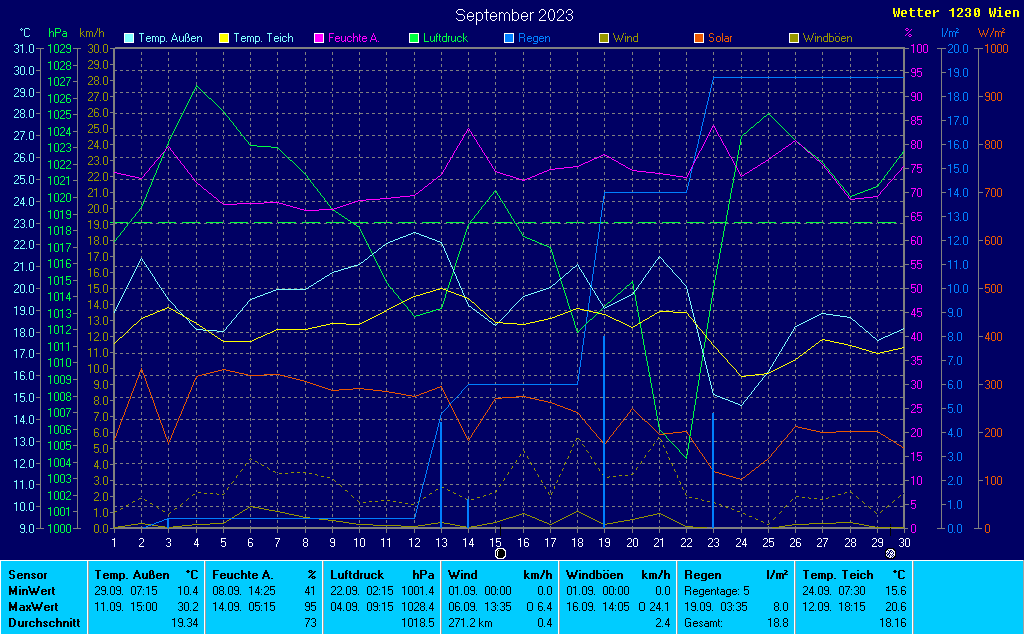Click the olive Wind legend swatch
The height and width of the screenshot is (634, 1024).
pyautogui.click(x=604, y=38)
